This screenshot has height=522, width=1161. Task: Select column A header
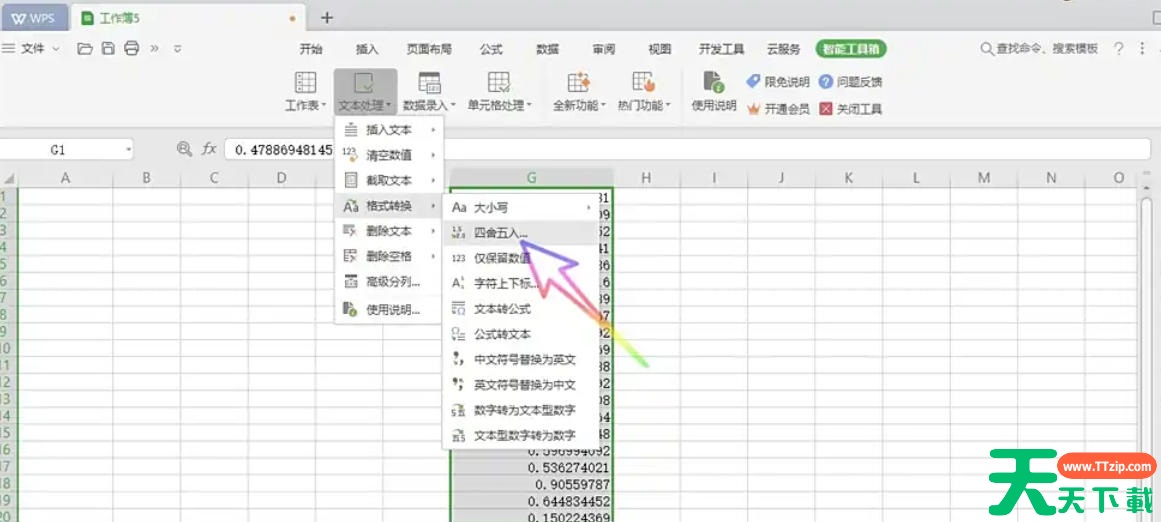(x=65, y=178)
